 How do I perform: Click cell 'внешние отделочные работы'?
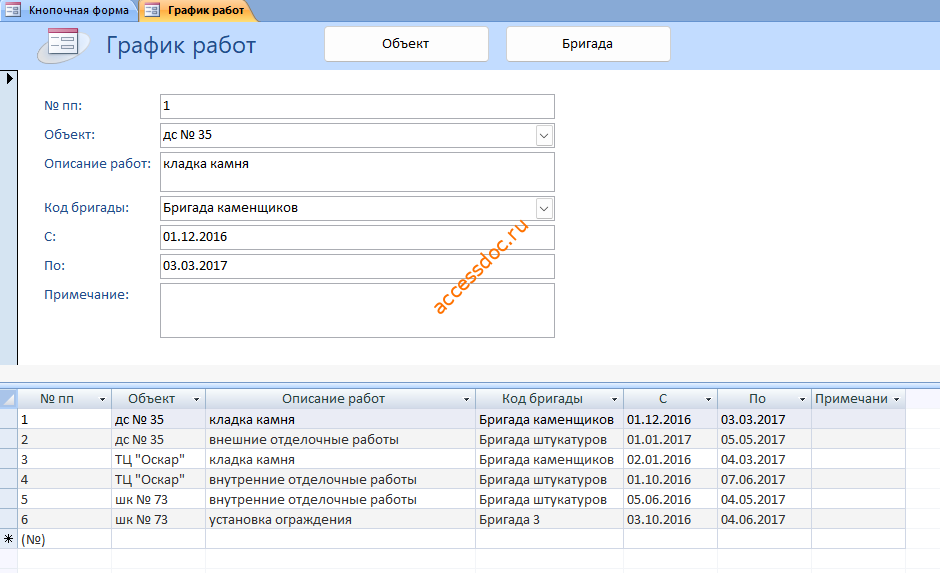pos(340,439)
